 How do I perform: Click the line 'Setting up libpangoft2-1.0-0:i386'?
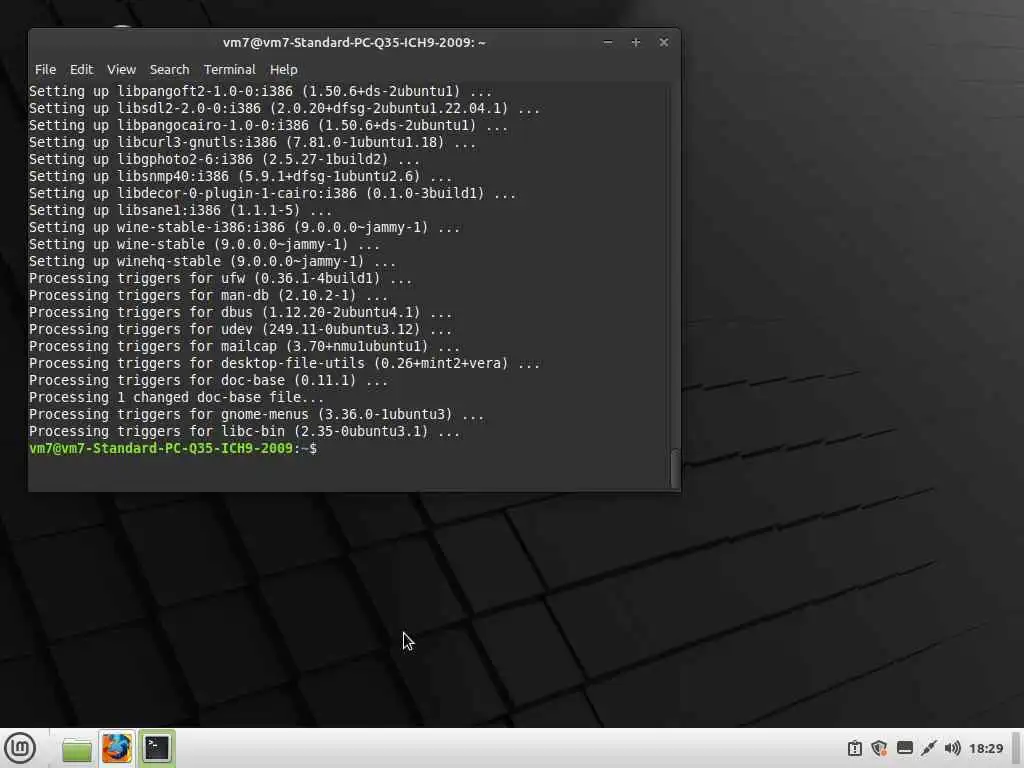coord(261,91)
